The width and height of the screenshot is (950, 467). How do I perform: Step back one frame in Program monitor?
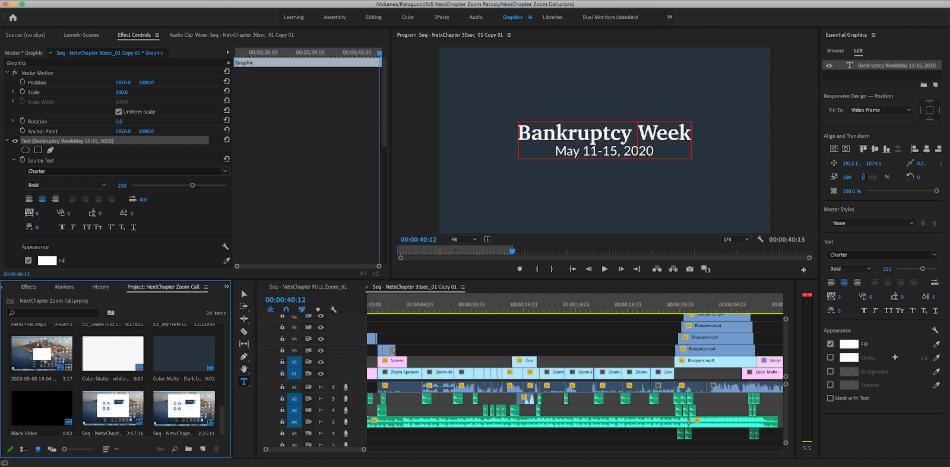pos(588,269)
